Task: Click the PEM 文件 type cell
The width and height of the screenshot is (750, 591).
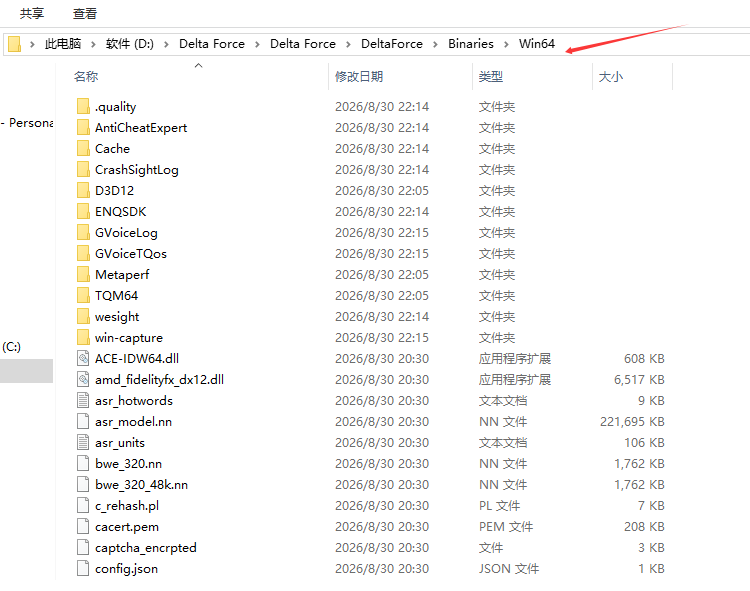Action: point(506,527)
